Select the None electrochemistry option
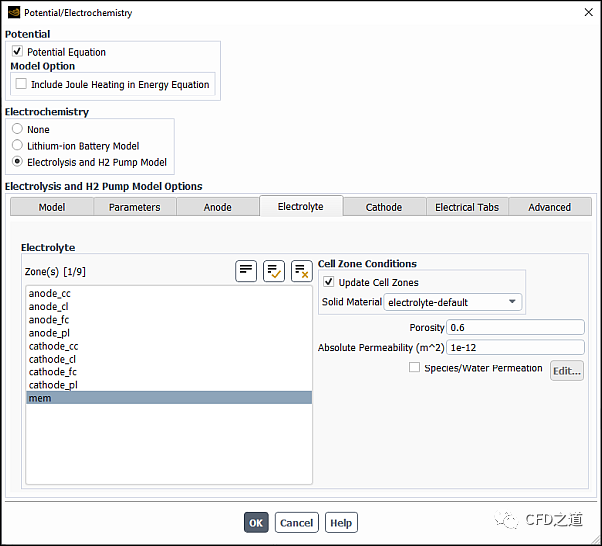 click(x=18, y=130)
